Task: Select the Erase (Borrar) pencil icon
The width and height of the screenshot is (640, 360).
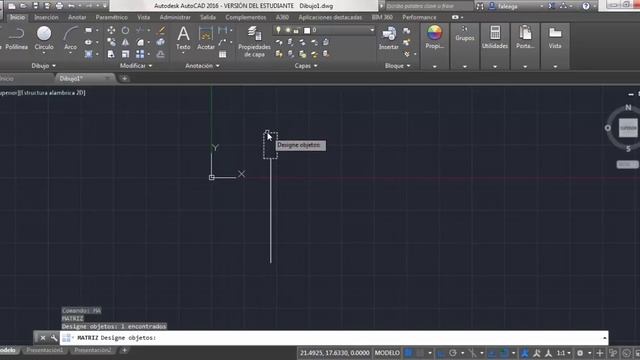Action: (x=161, y=30)
